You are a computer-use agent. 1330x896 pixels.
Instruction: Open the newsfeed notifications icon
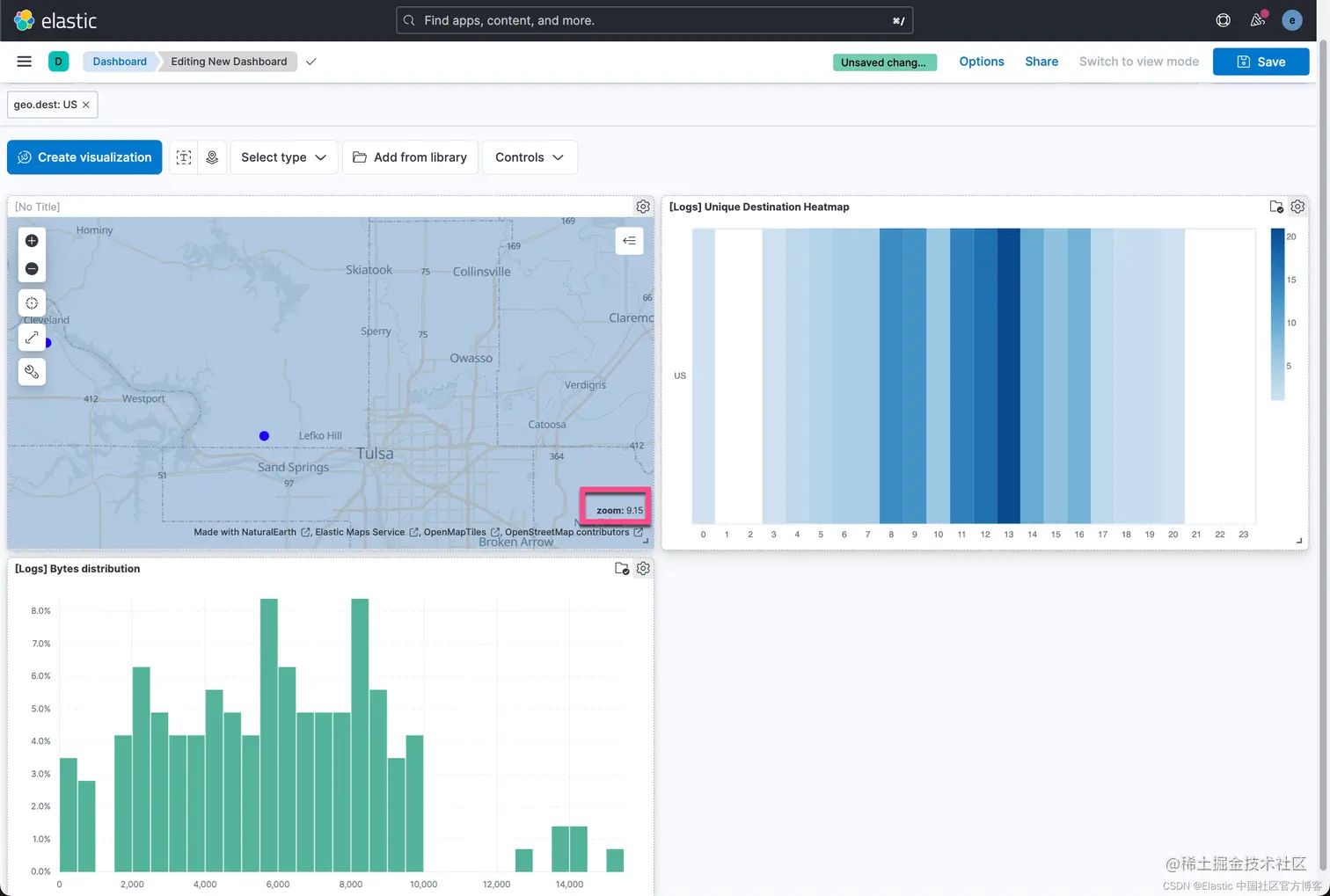pos(1258,20)
